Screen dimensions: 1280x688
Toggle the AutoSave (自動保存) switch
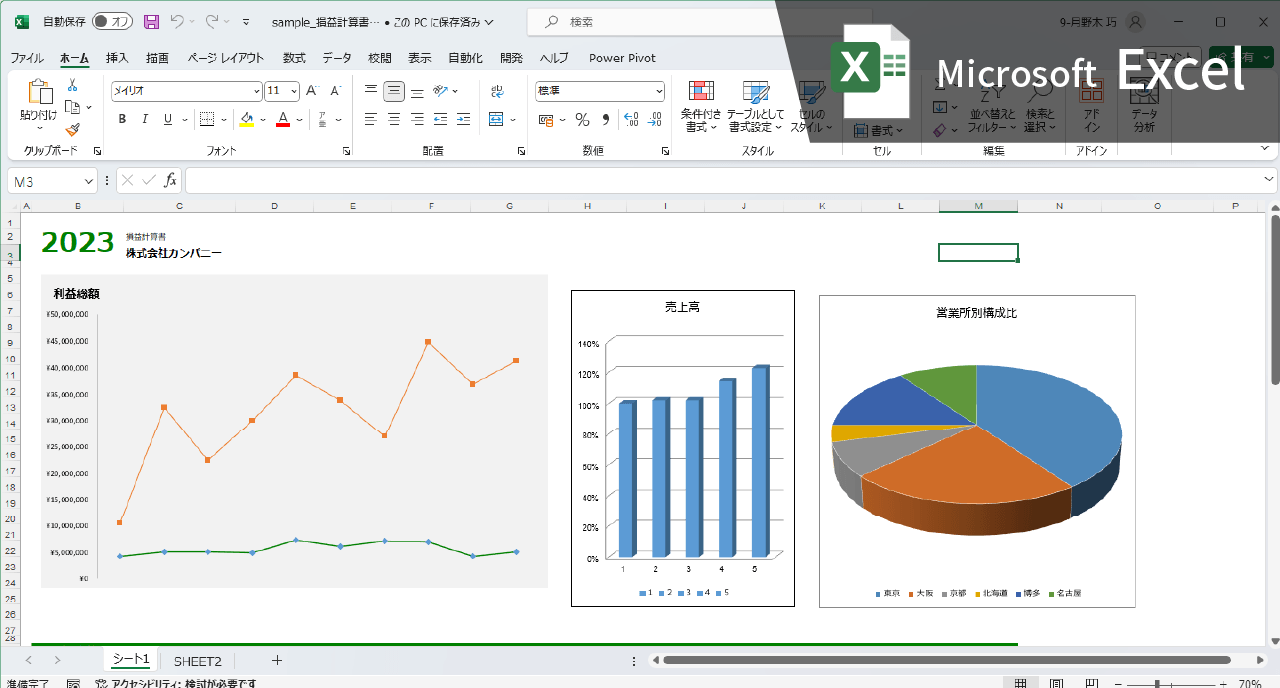coord(112,21)
